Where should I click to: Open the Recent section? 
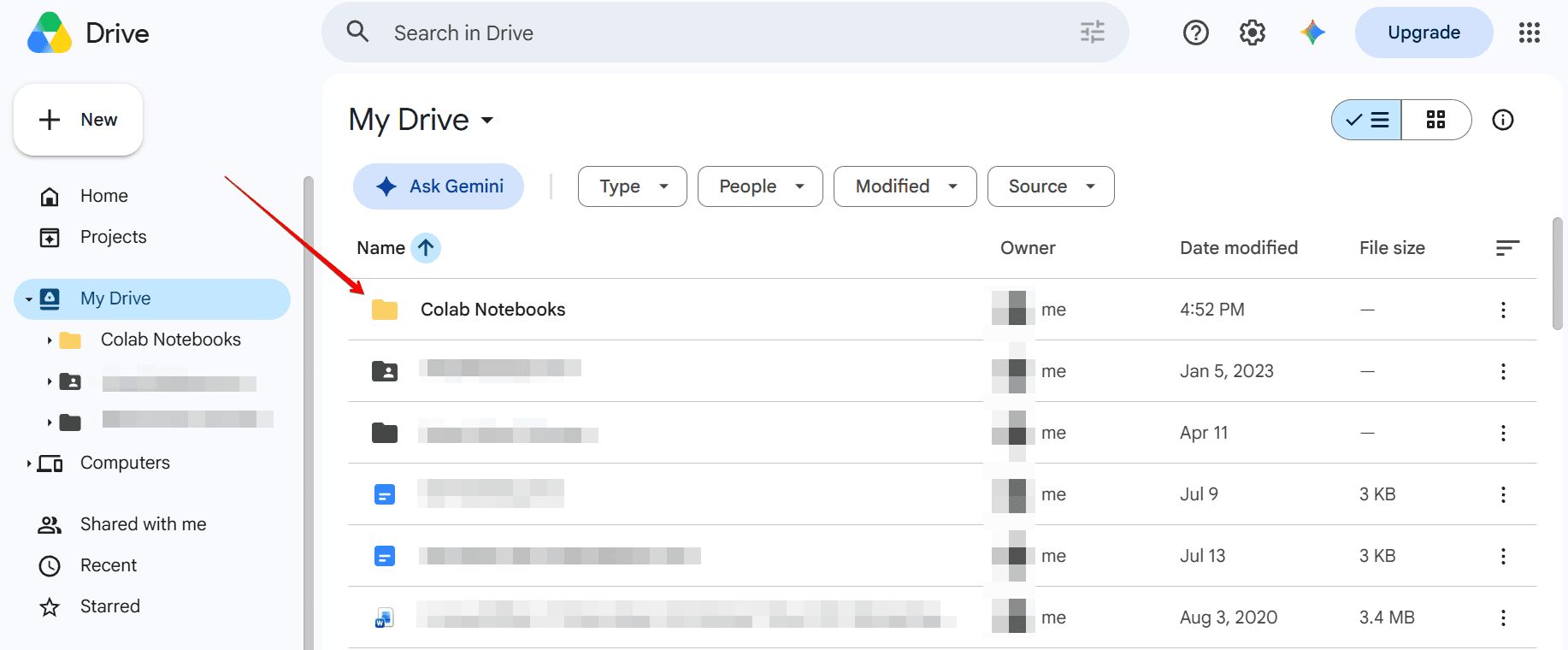point(109,565)
